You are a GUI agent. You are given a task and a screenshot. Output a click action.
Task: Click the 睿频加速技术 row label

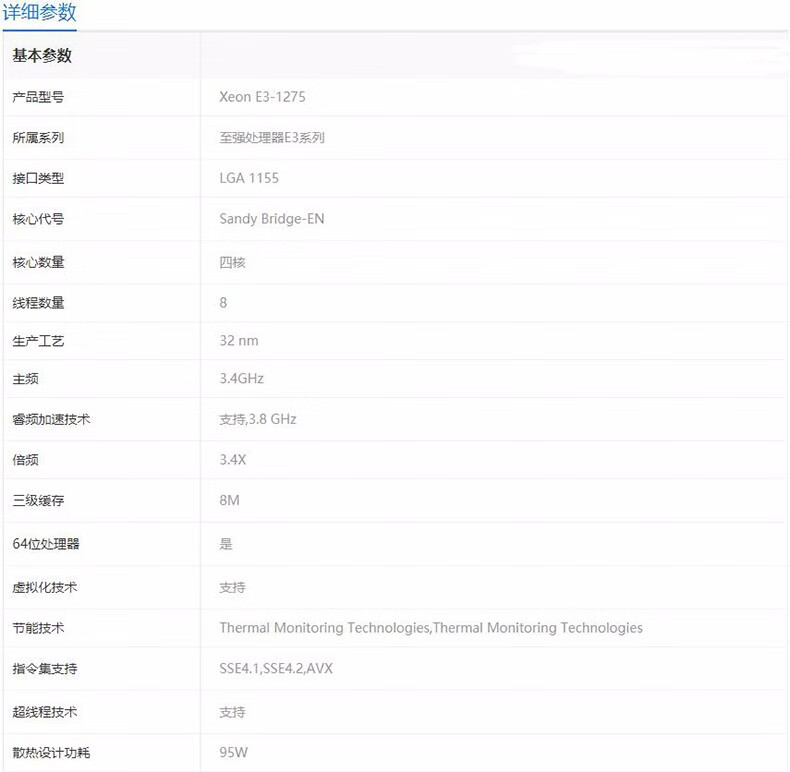click(51, 419)
